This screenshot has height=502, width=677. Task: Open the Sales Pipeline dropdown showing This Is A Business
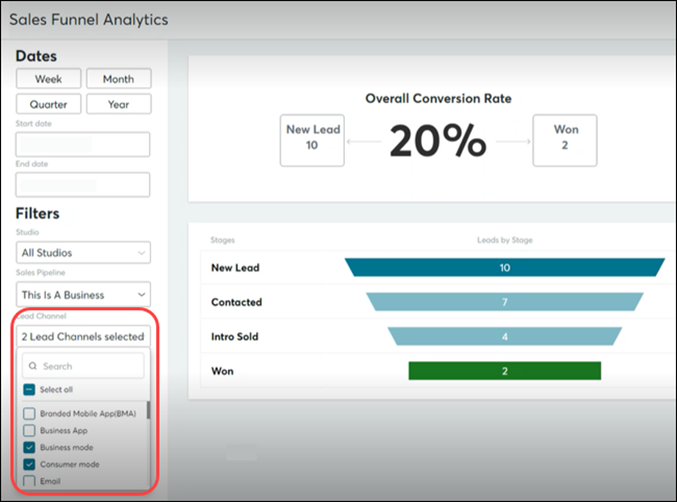[83, 294]
